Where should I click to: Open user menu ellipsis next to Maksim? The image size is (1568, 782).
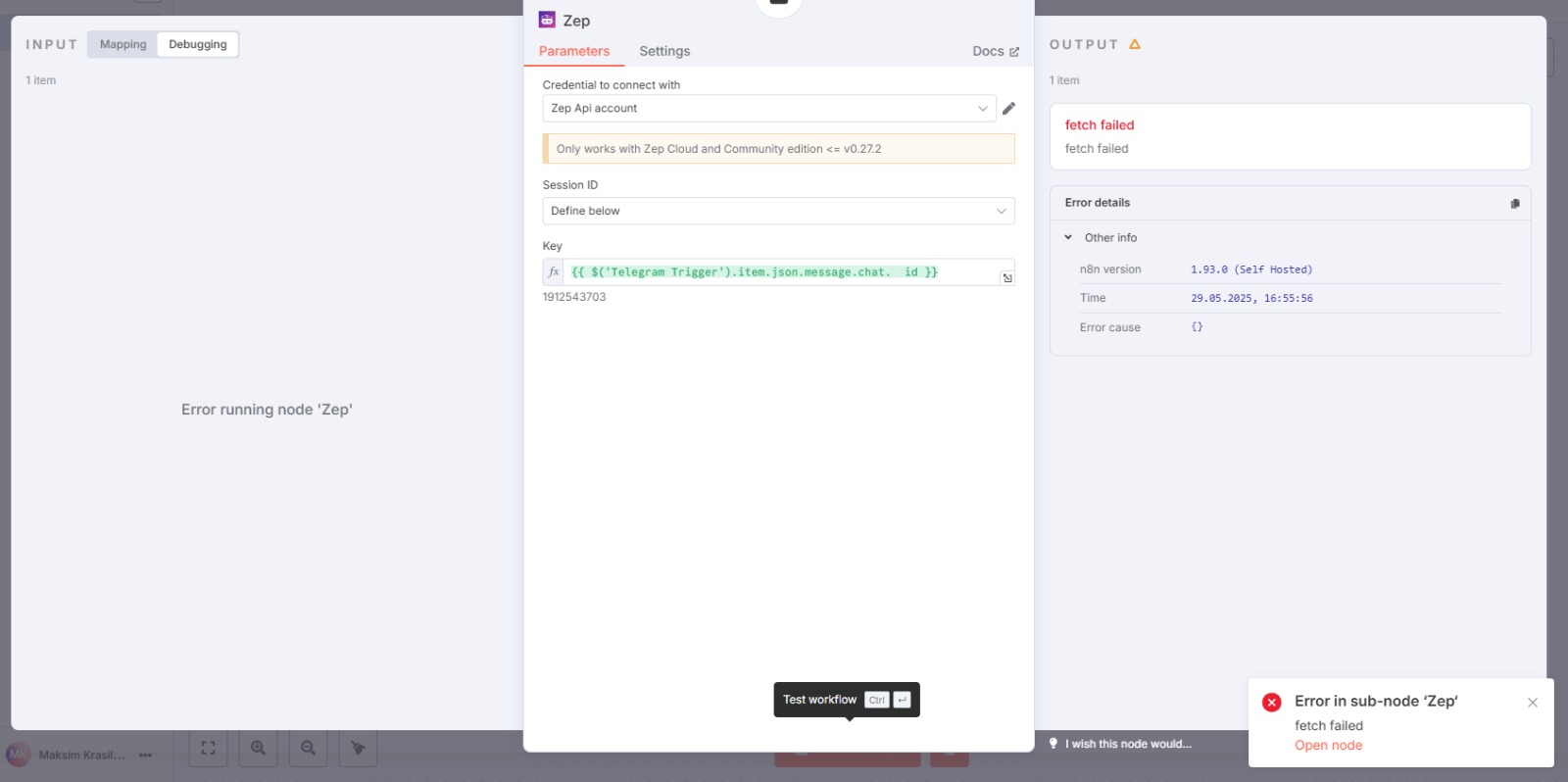pos(145,756)
